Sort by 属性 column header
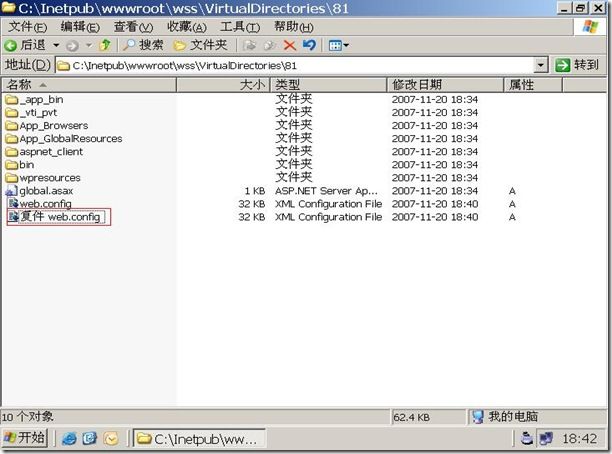This screenshot has height=454, width=612. tap(533, 84)
